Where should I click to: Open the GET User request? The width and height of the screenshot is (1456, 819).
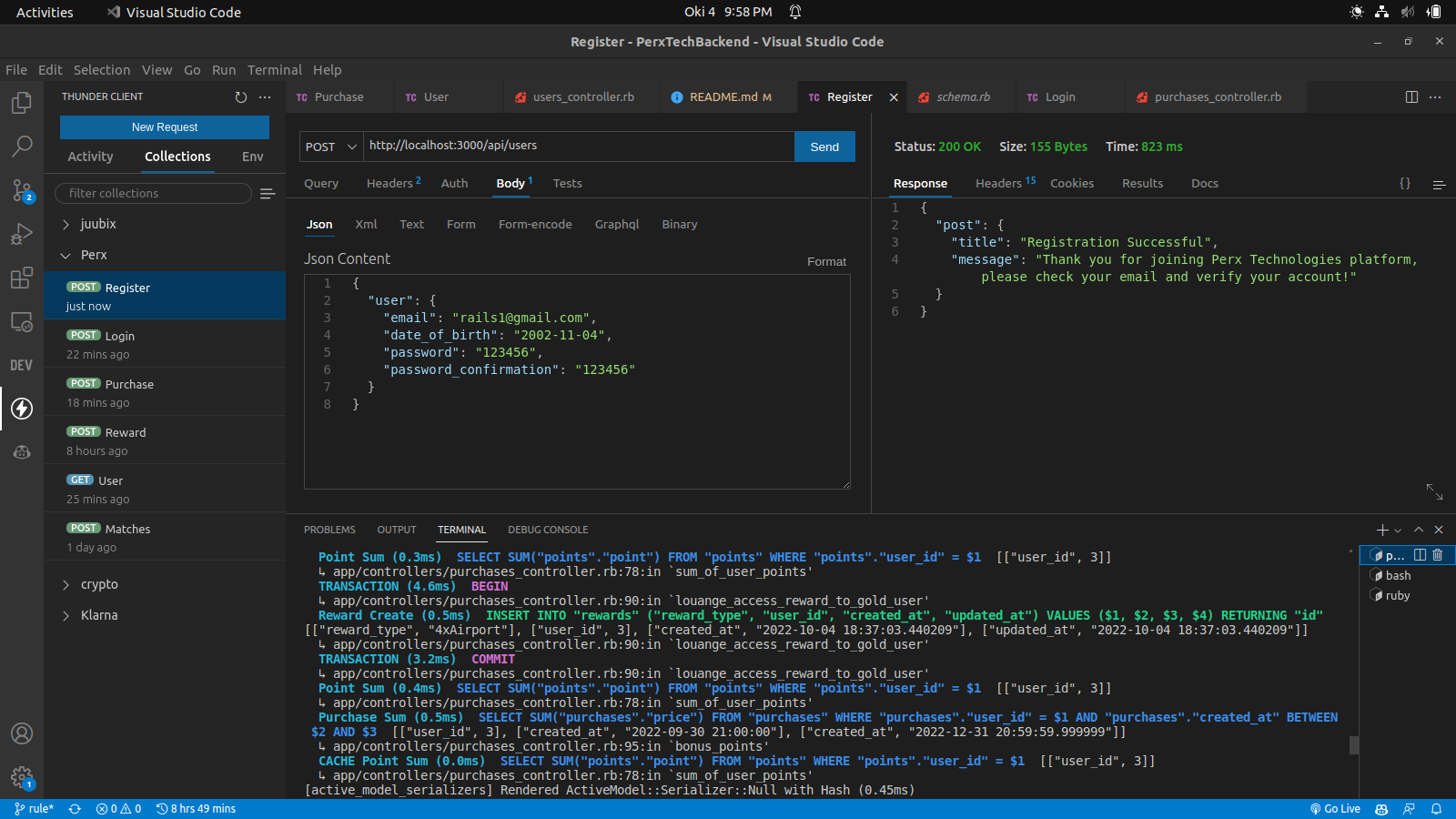coord(165,489)
